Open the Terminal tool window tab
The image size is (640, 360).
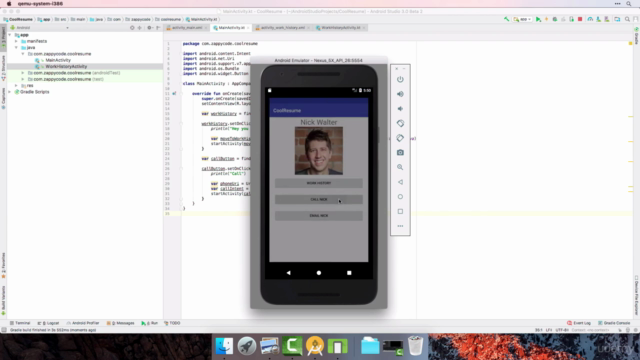[x=20, y=323]
